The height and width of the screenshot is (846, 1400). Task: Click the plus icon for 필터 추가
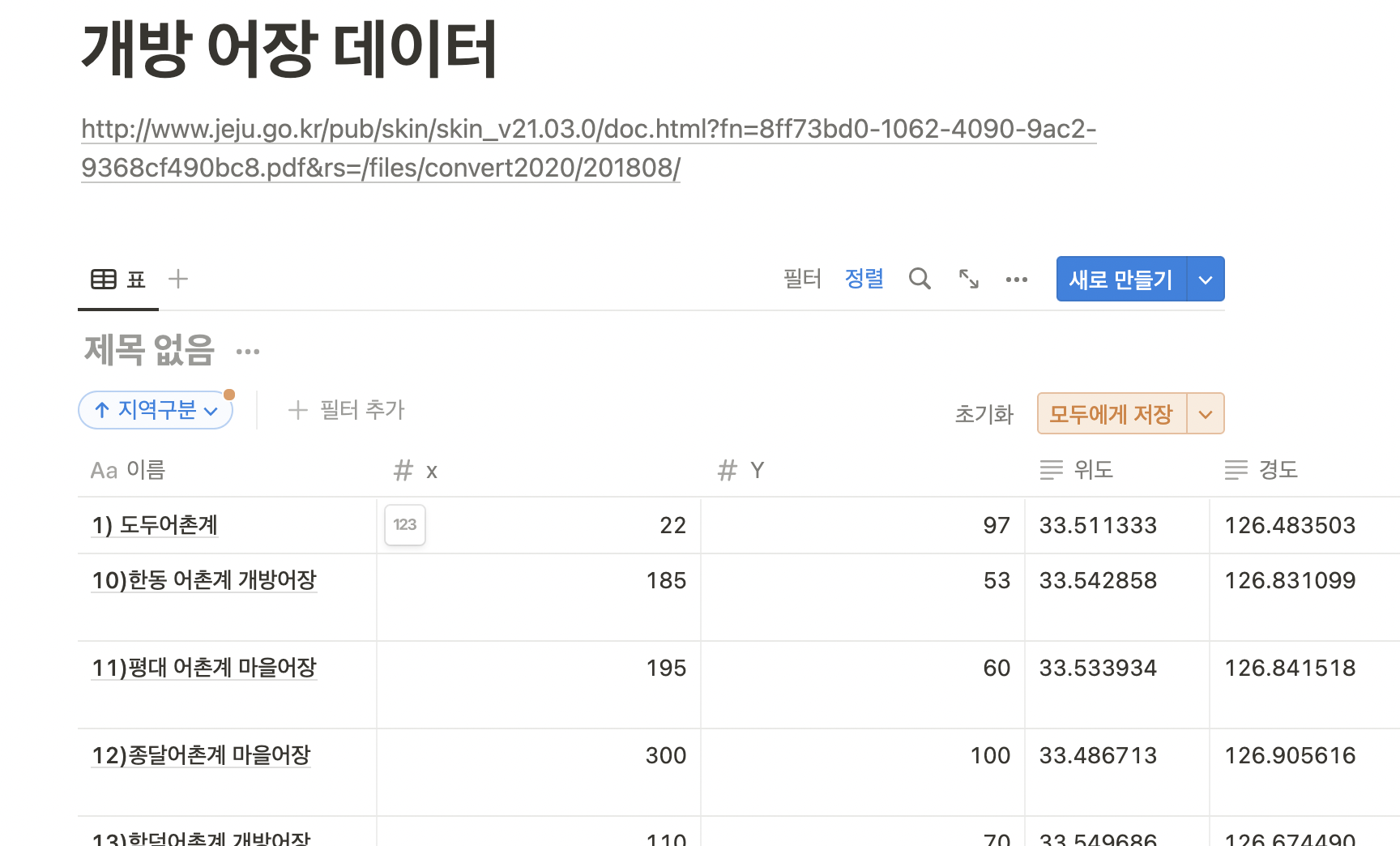(x=298, y=410)
